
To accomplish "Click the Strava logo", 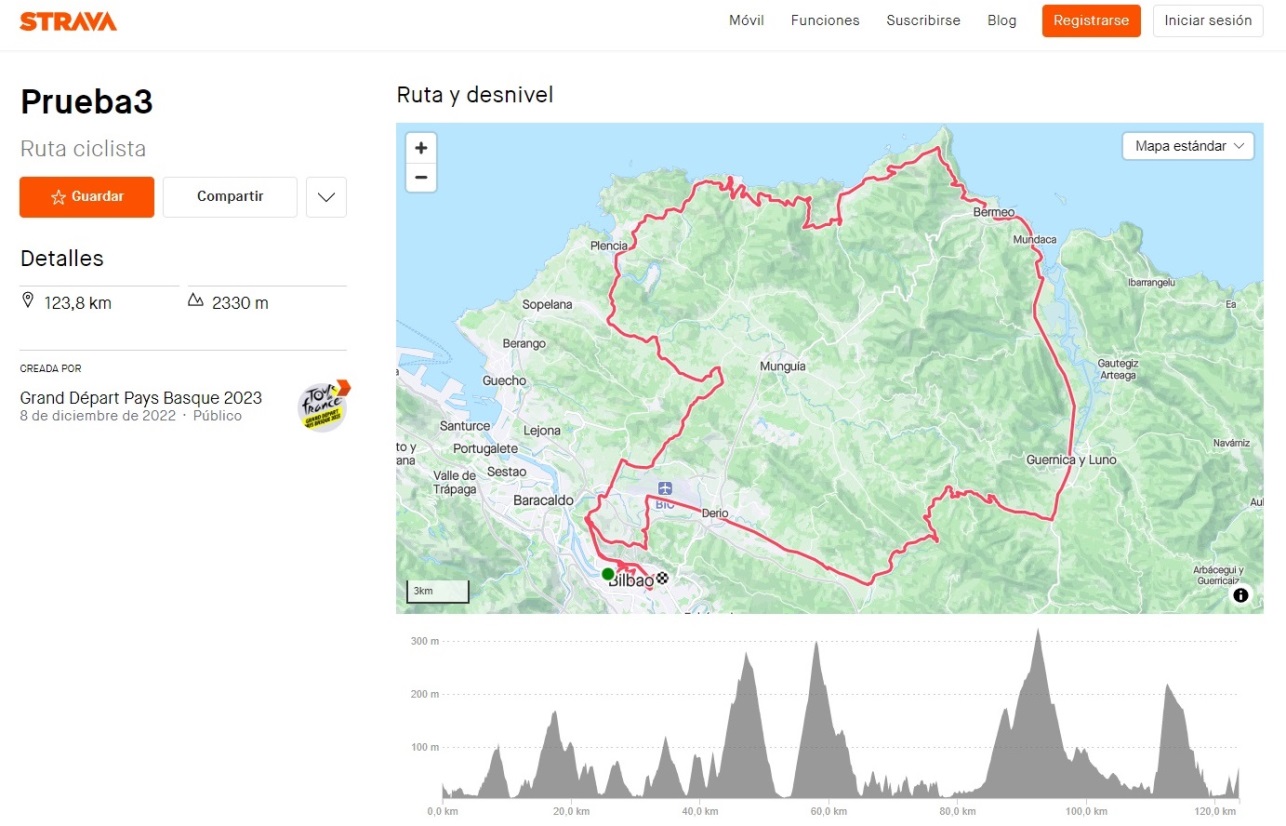I will (68, 21).
